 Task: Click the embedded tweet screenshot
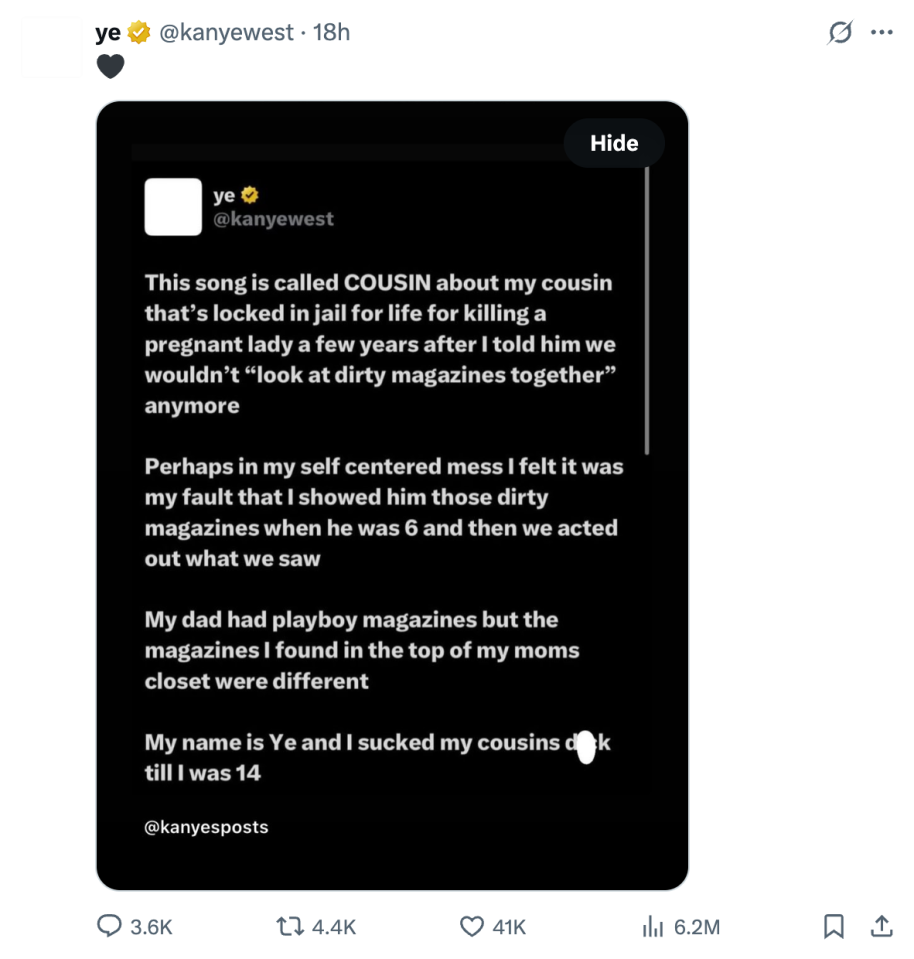point(393,500)
